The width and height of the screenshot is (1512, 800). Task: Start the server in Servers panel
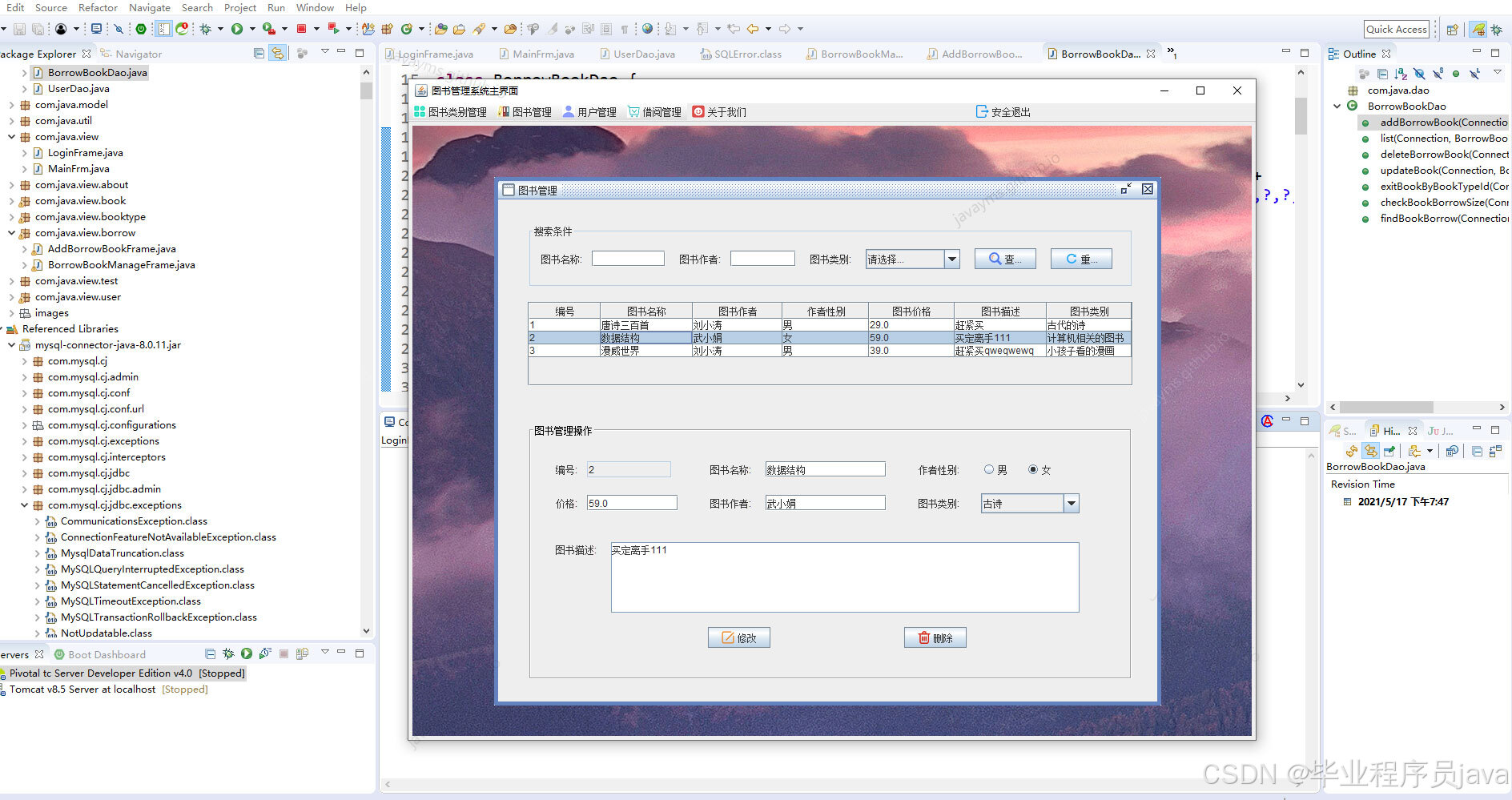click(247, 654)
